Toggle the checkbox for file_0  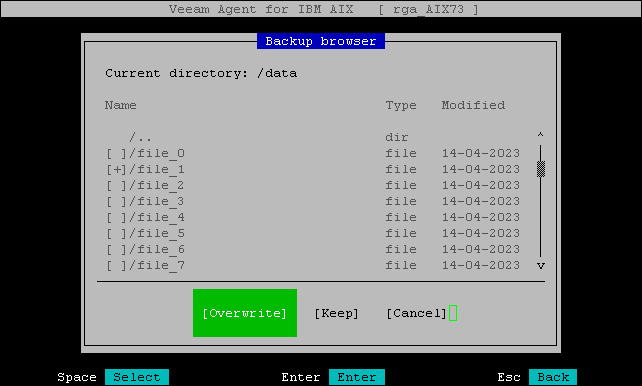[x=116, y=153]
